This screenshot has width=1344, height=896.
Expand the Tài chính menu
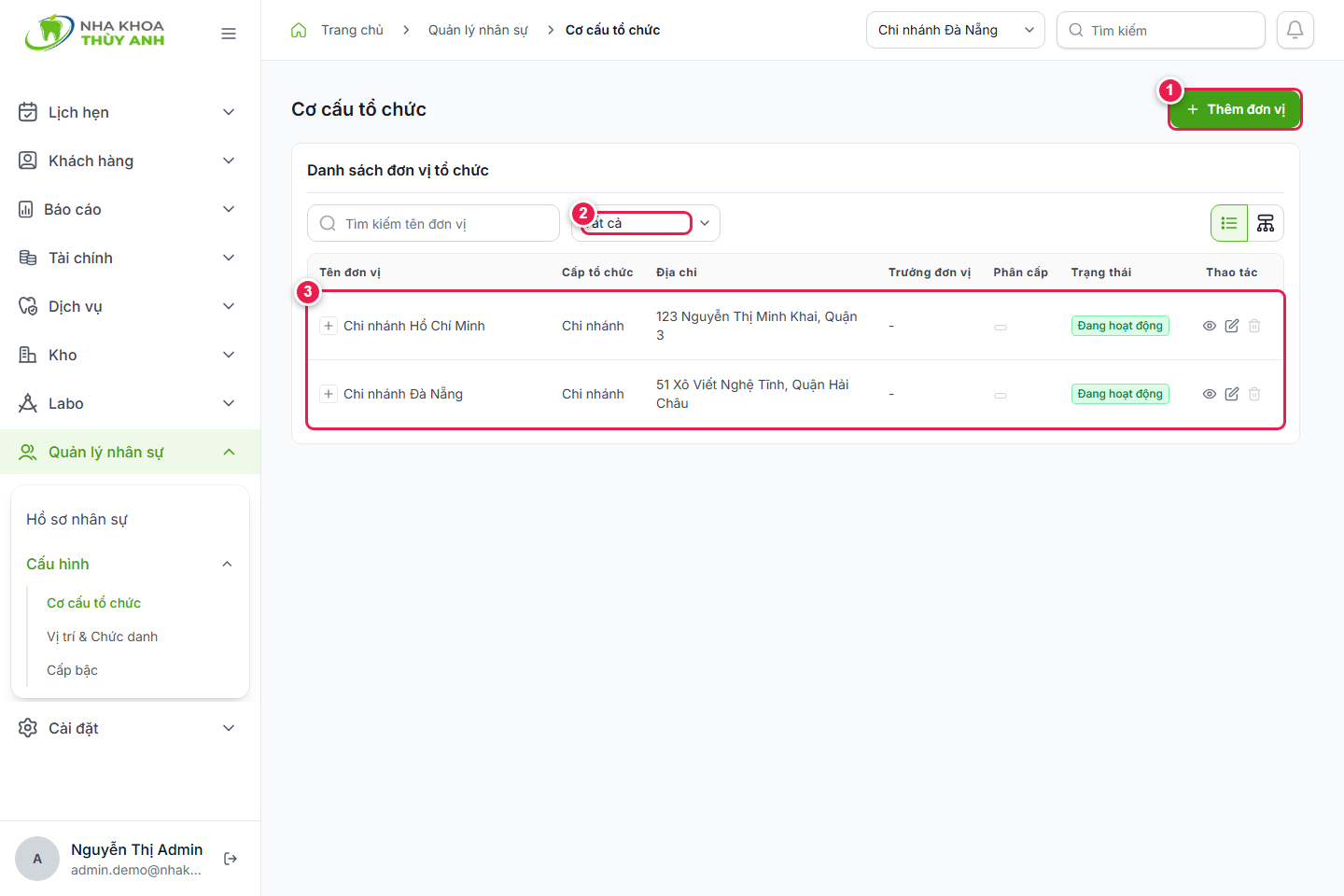[131, 258]
